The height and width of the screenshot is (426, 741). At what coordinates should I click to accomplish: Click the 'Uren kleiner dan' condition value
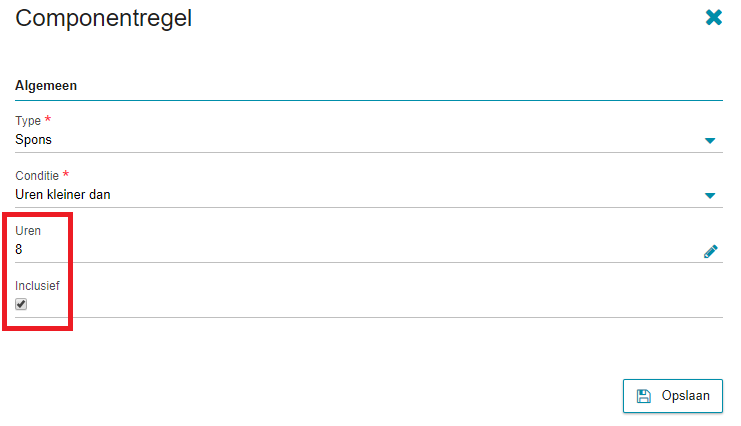62,194
